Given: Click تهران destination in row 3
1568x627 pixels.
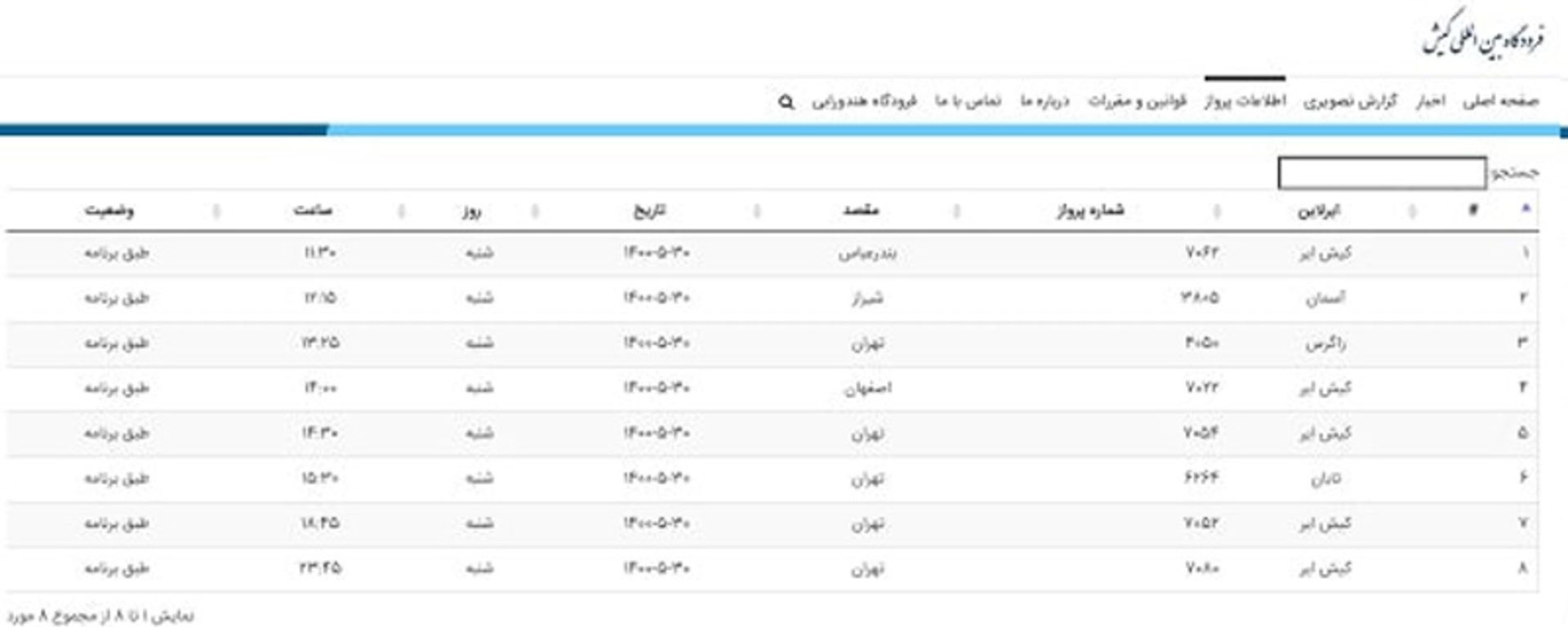Looking at the screenshot, I should 867,344.
